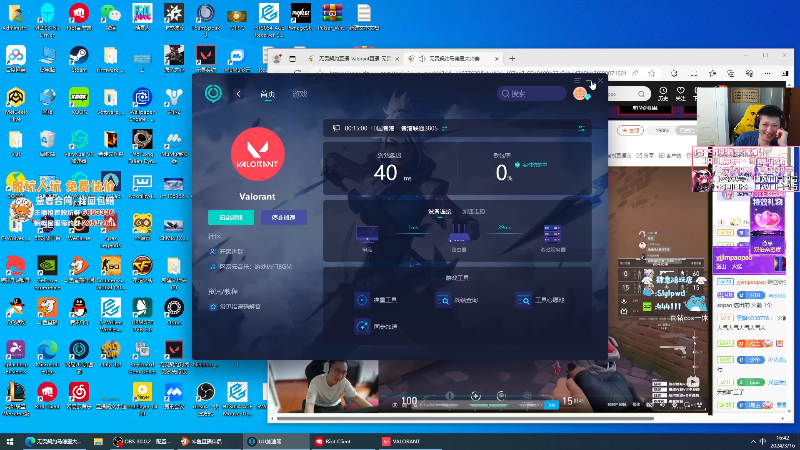Select the first tab above network path diagram
The image size is (800, 450).
click(440, 212)
